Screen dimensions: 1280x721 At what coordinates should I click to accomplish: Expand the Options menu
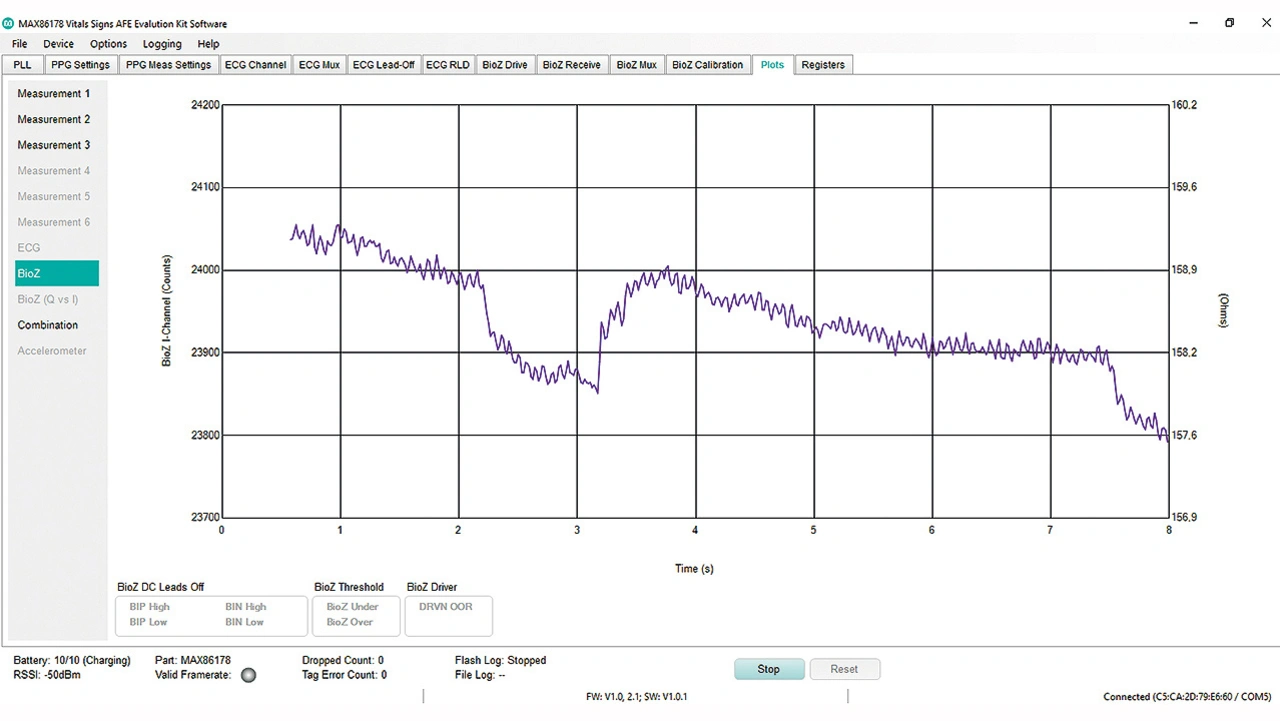coord(108,44)
